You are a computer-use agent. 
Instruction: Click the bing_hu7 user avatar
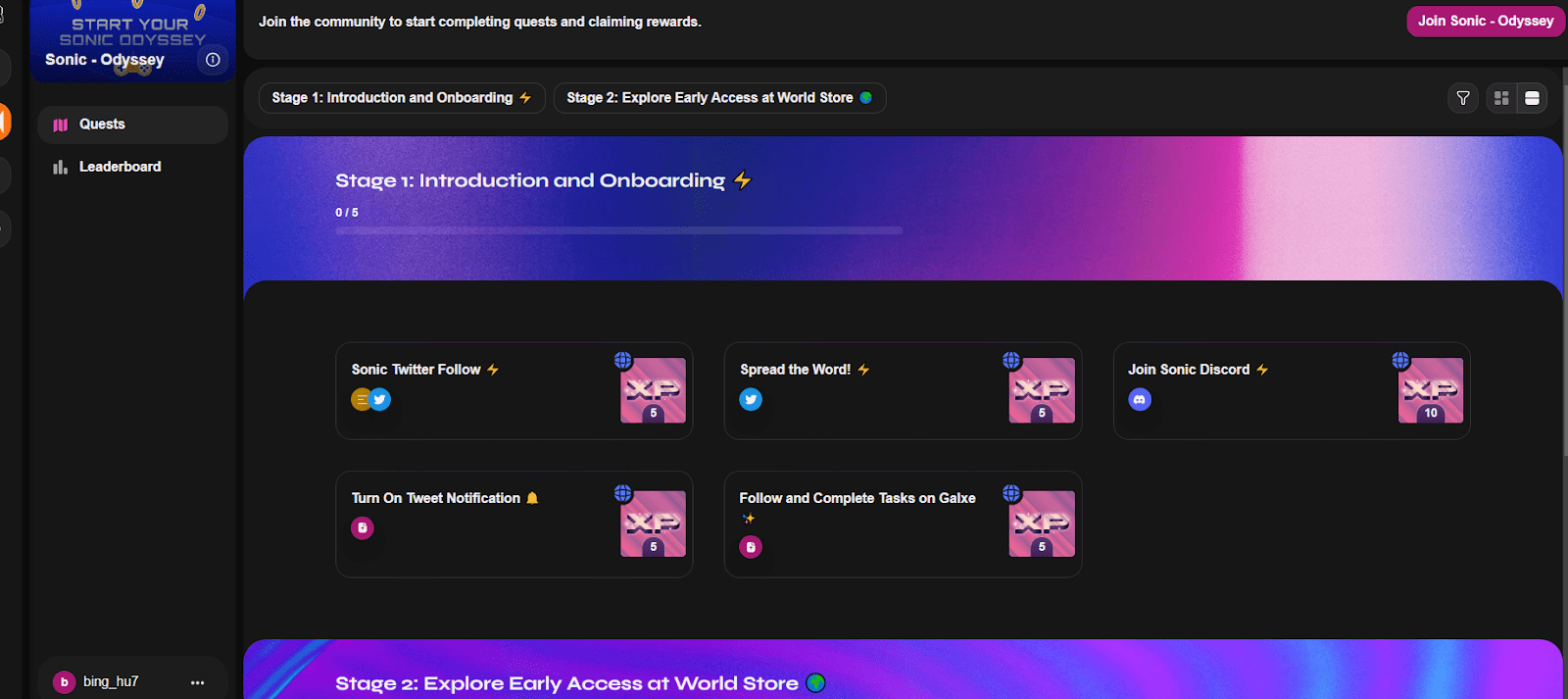65,681
